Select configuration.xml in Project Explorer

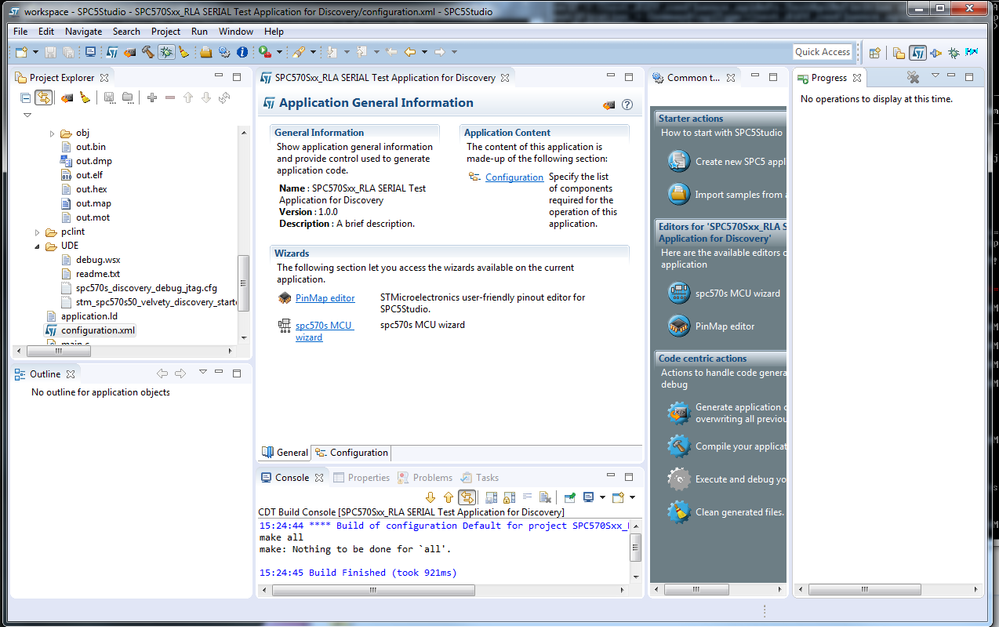90,331
